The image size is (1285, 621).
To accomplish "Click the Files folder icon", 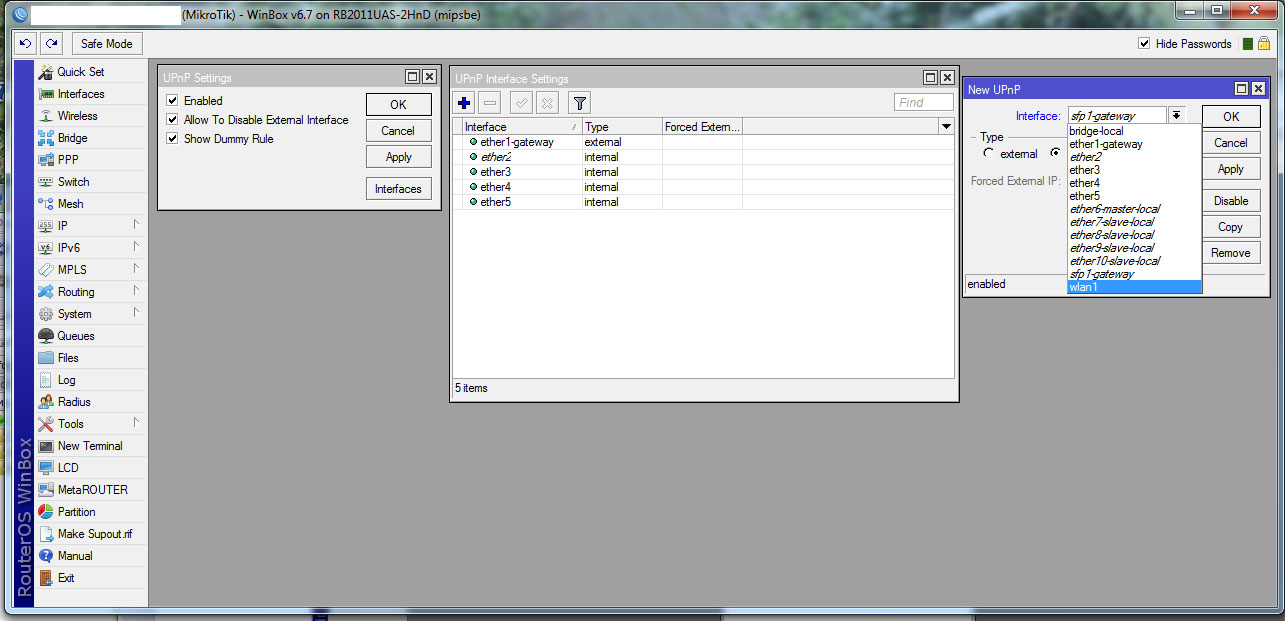I will pyautogui.click(x=46, y=358).
